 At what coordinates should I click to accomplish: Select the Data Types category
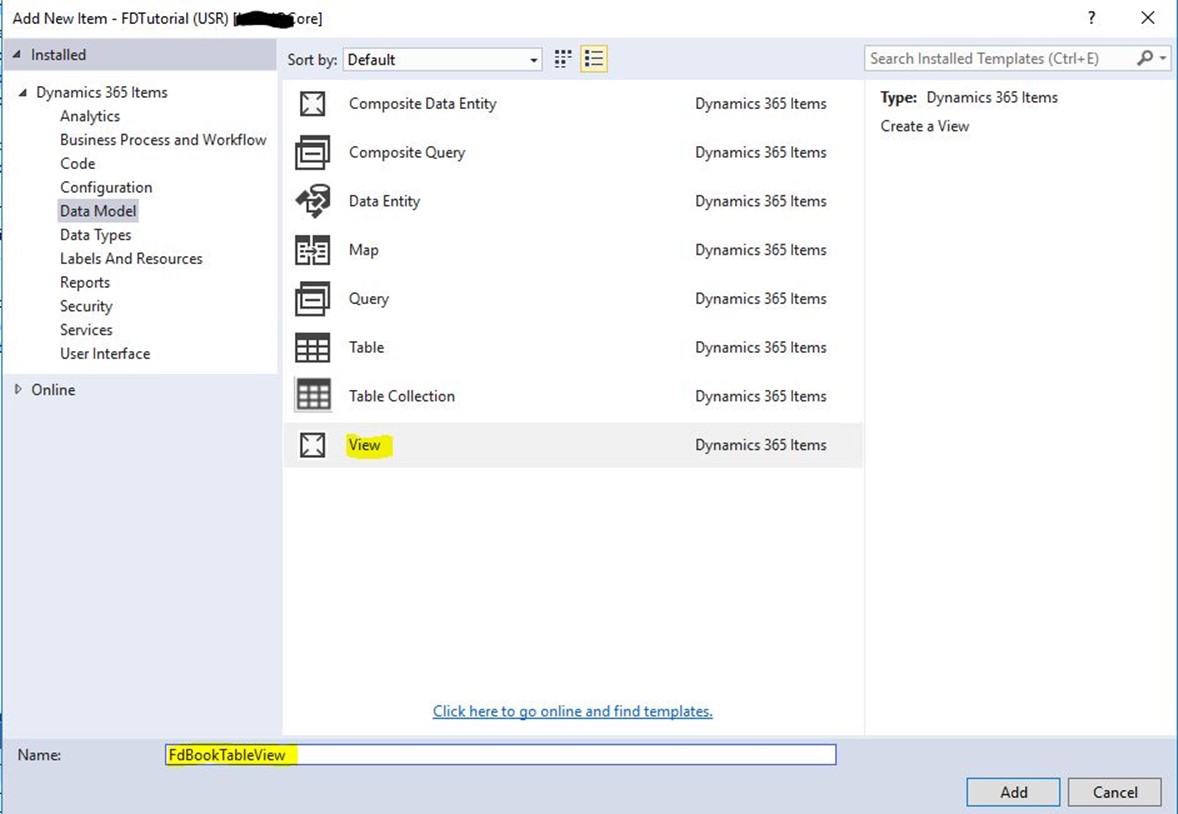(95, 235)
